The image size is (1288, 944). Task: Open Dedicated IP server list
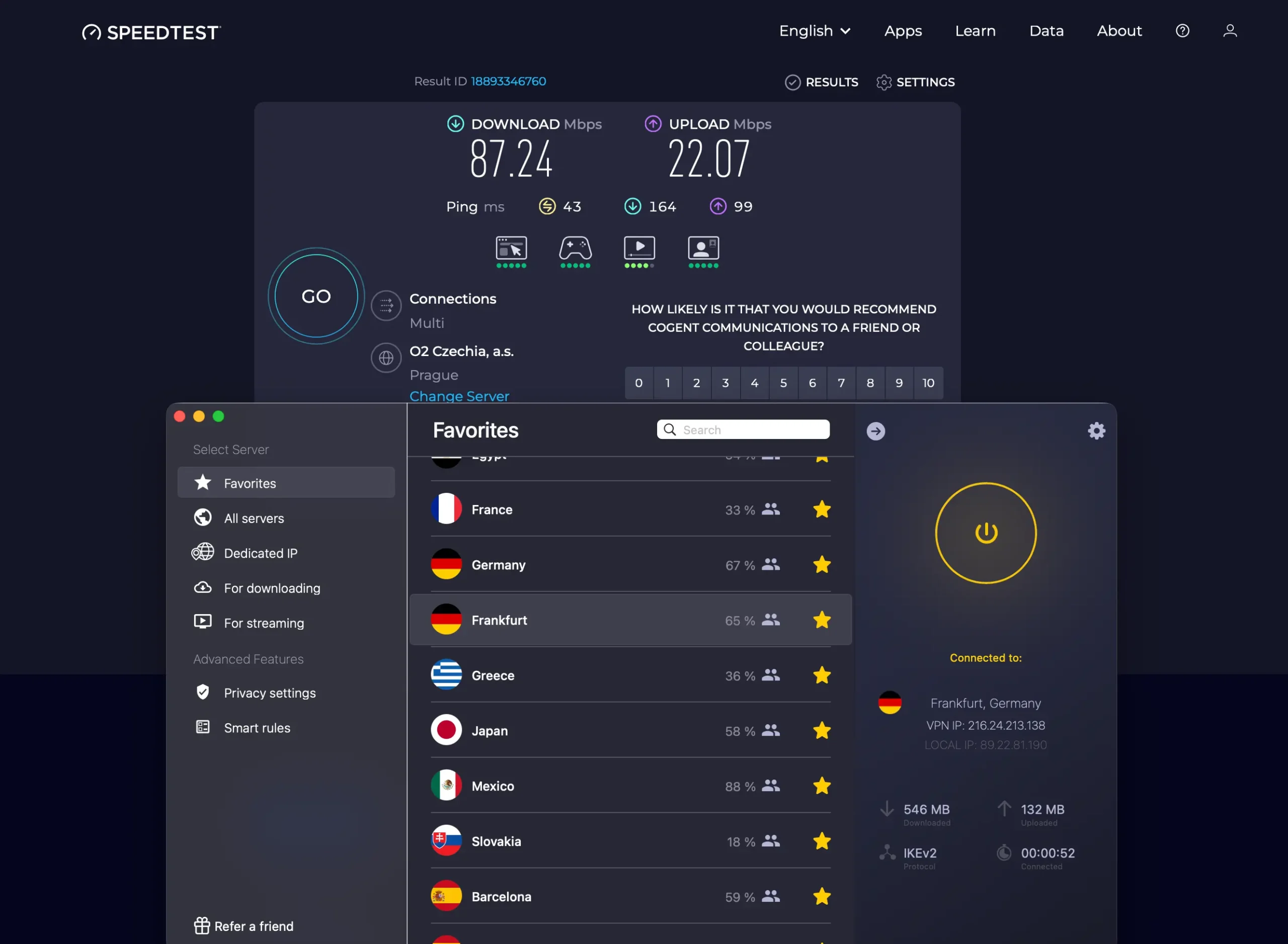click(260, 553)
